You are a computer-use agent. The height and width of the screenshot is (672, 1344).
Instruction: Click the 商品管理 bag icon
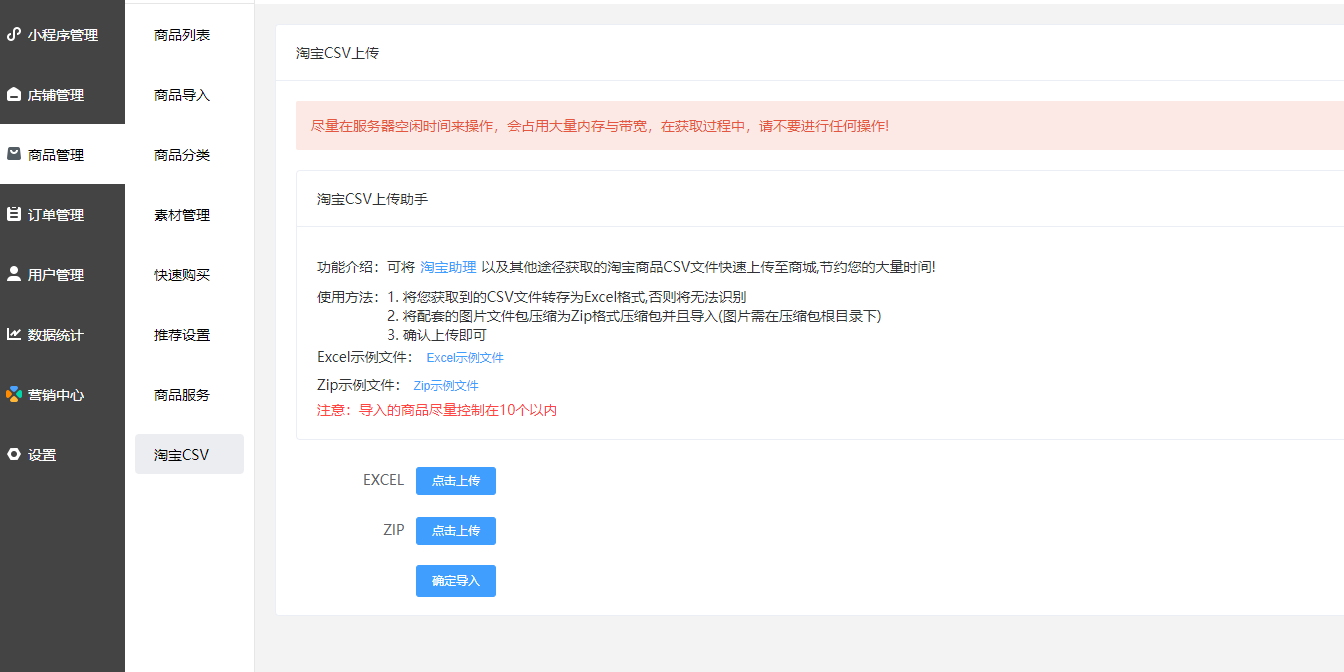[14, 154]
